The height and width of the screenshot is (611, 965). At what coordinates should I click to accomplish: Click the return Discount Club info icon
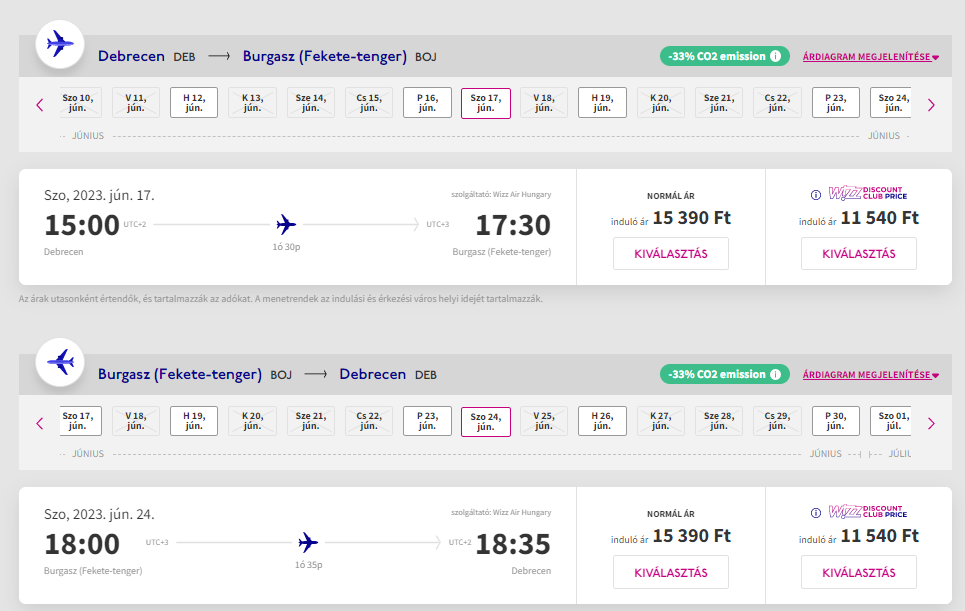816,512
